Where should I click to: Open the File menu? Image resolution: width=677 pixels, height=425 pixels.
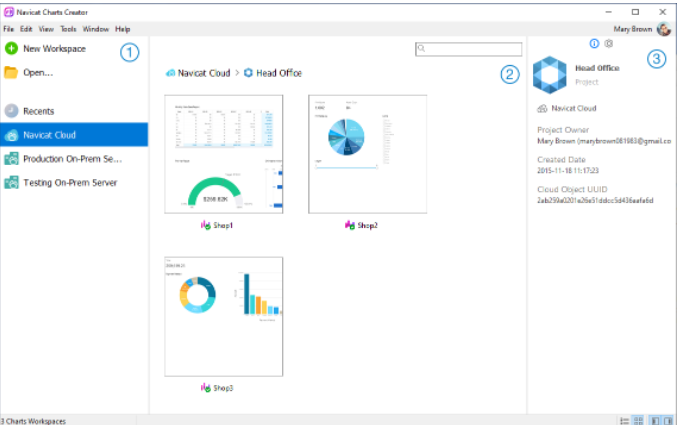click(x=9, y=29)
